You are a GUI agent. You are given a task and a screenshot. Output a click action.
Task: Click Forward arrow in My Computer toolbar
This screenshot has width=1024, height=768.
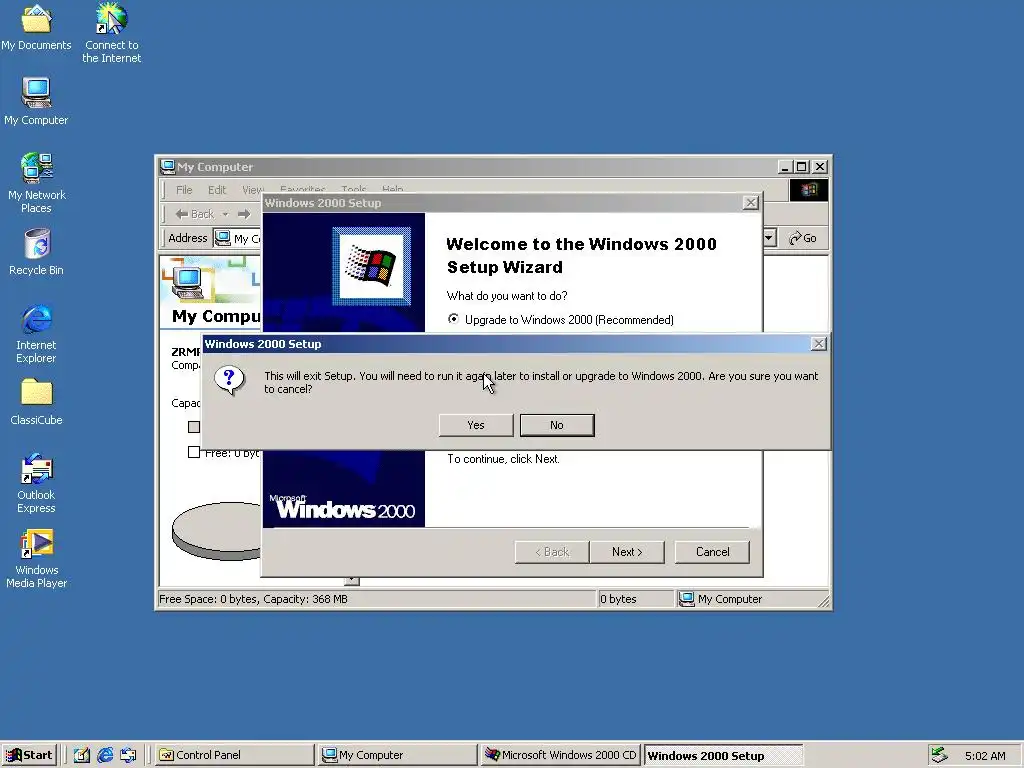(244, 214)
